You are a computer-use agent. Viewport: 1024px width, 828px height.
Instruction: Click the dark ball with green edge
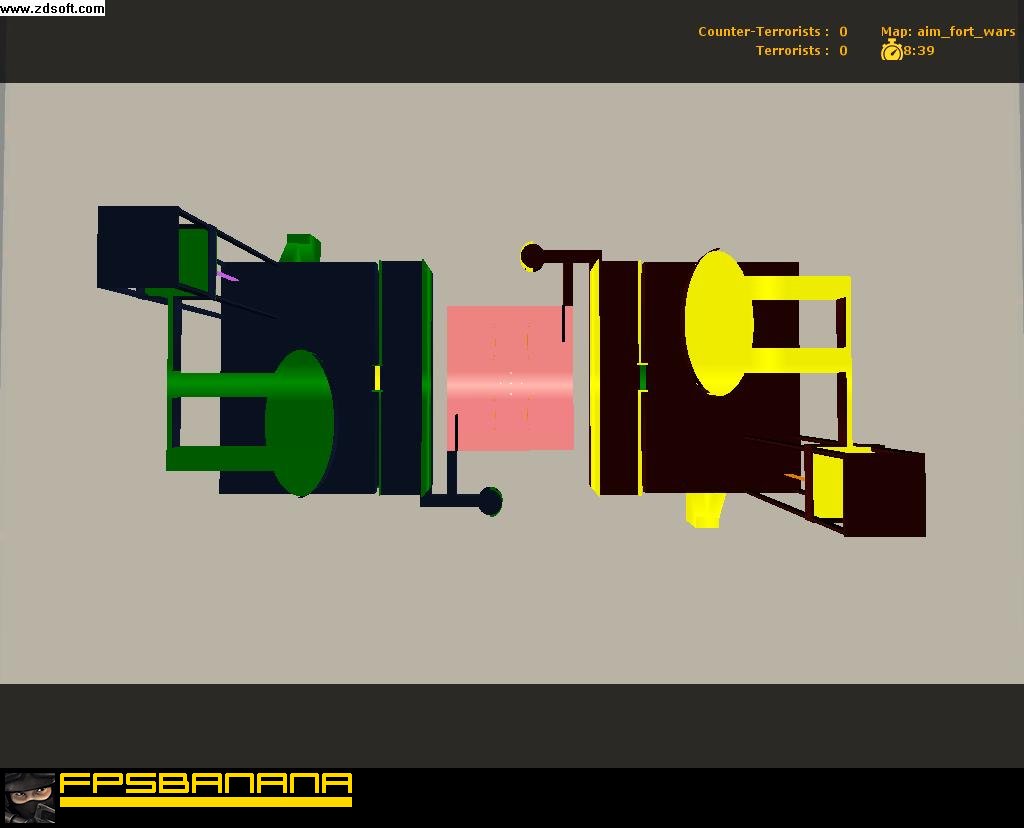[x=490, y=502]
